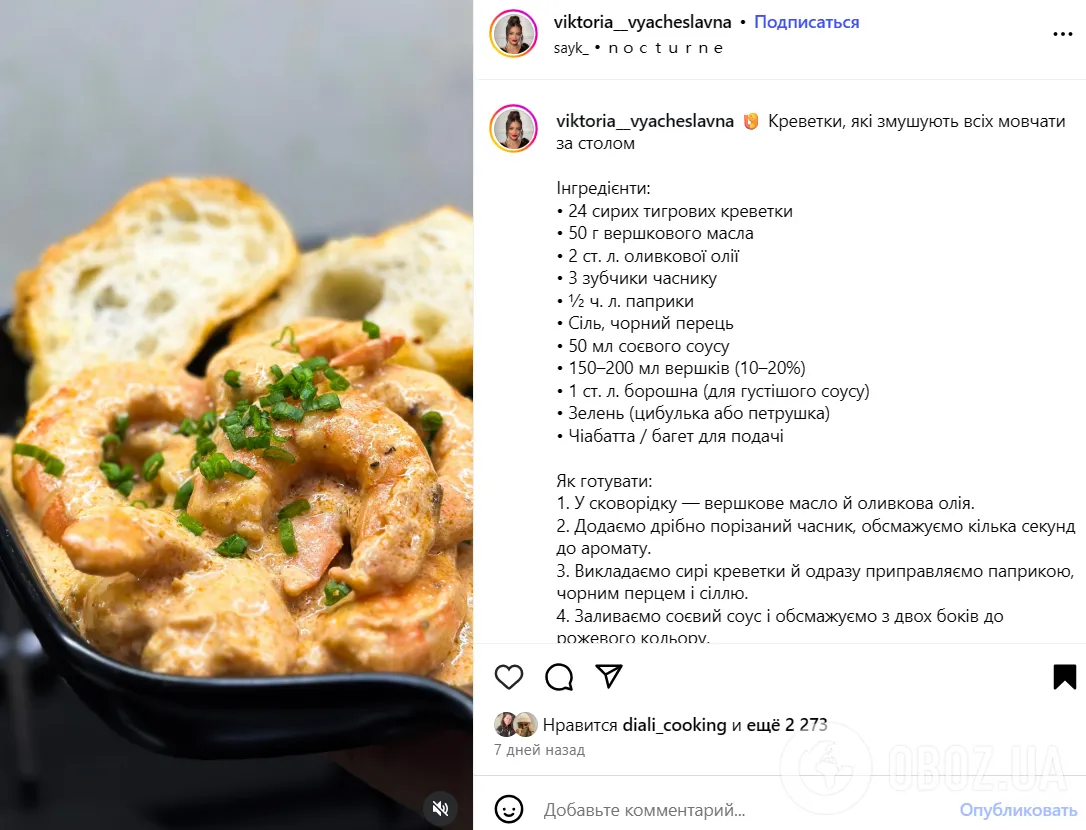
Task: Click the header profile avatar
Action: pyautogui.click(x=514, y=33)
